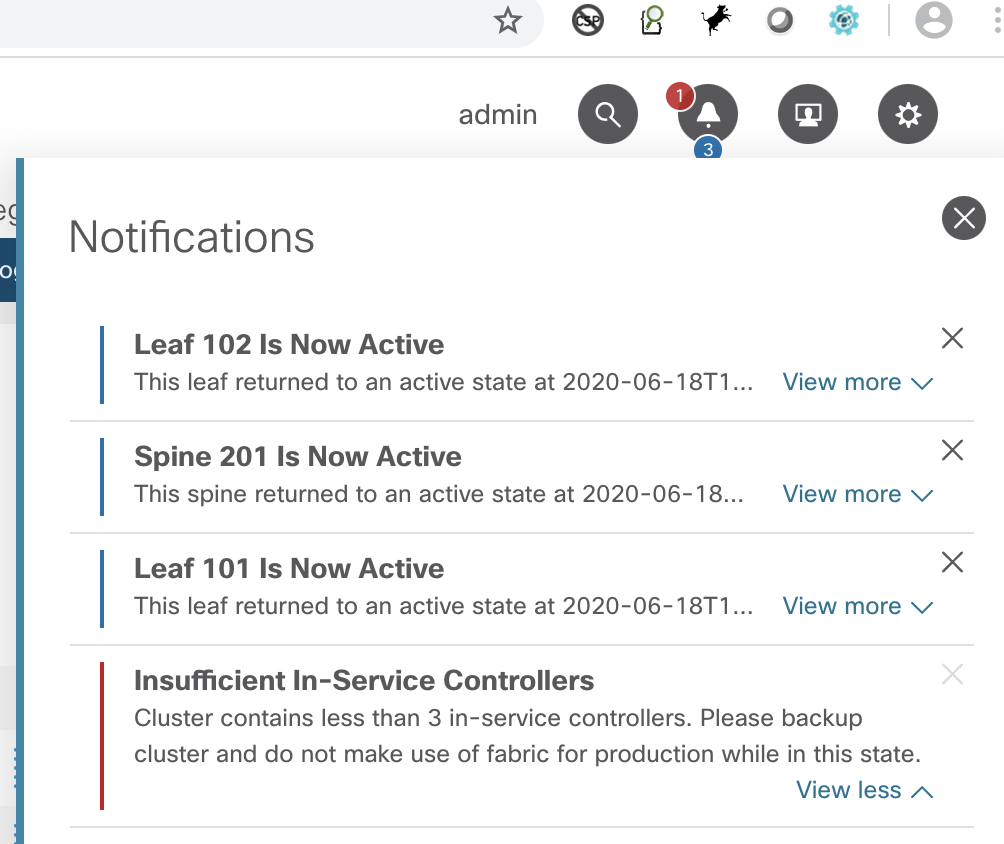The image size is (1004, 844).
Task: Dismiss the Leaf 101 Is Now Active notification
Action: pos(953,562)
